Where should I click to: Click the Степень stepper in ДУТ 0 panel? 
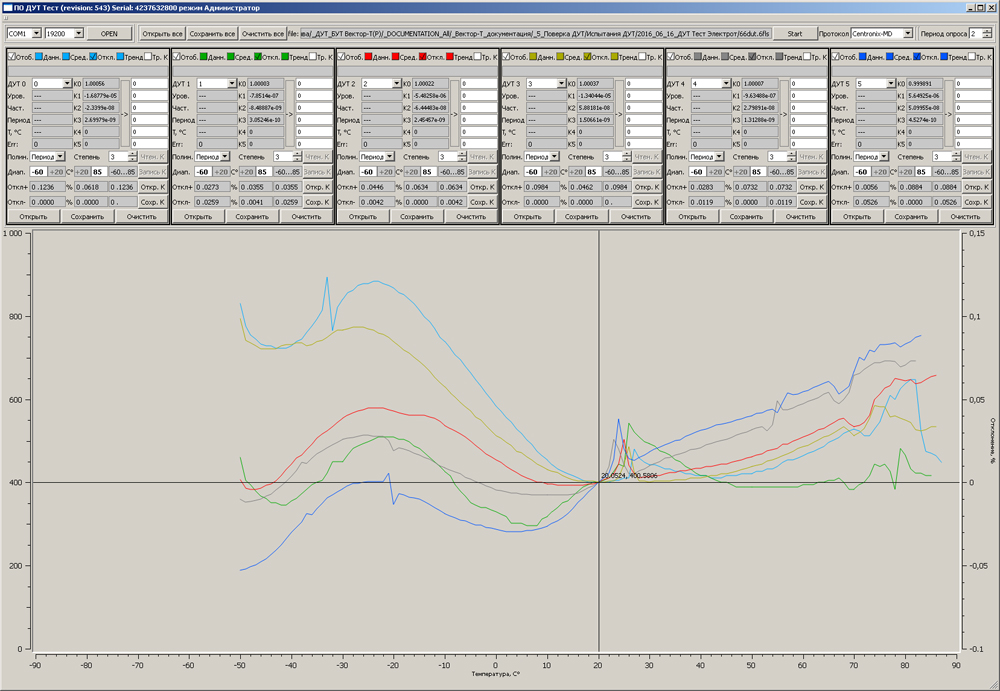[133, 156]
